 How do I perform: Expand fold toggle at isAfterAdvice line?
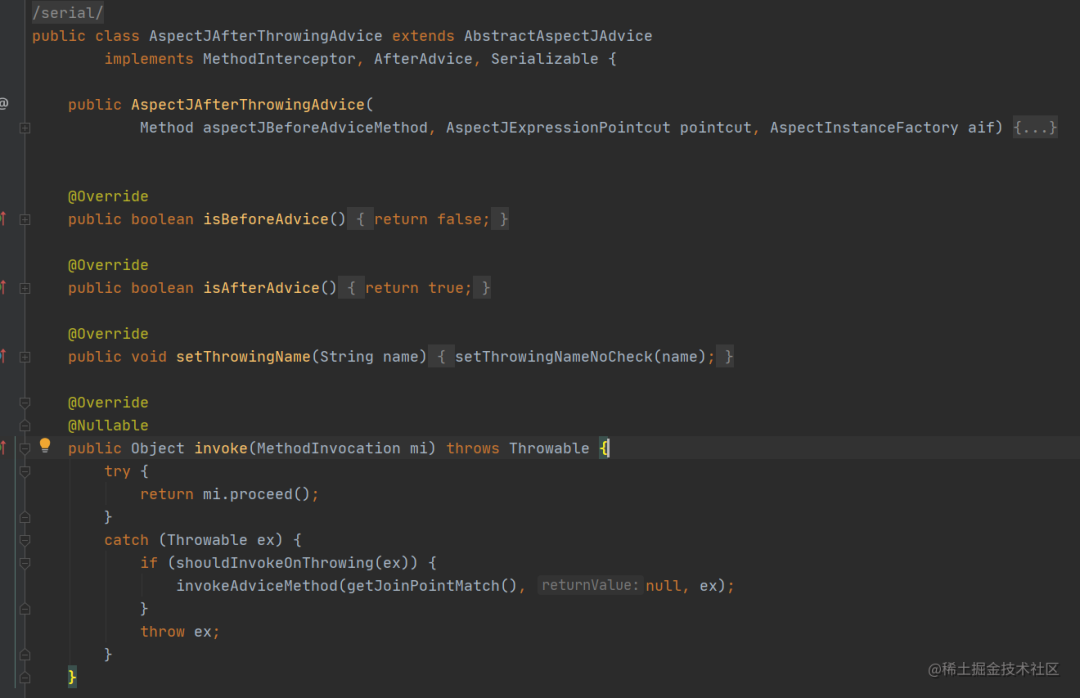[25, 288]
